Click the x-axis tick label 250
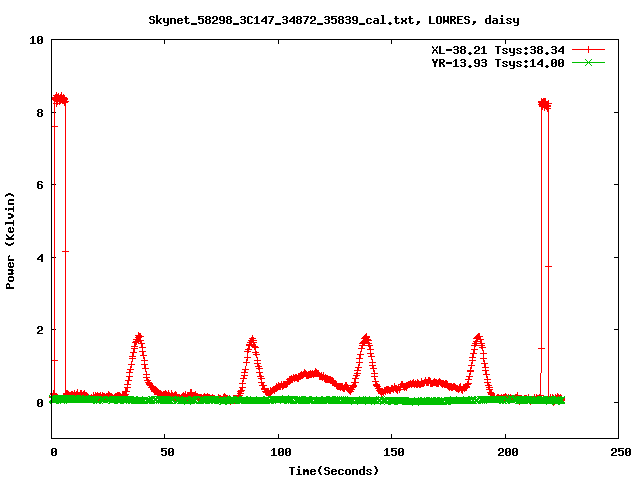 [x=621, y=452]
